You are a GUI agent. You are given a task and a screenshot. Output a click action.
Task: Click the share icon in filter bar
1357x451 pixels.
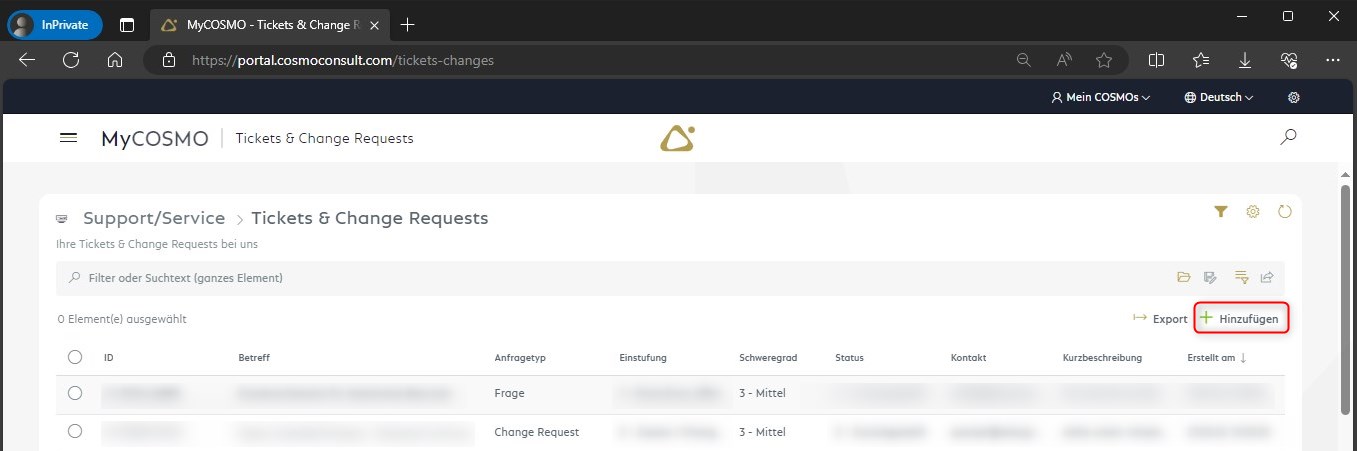pyautogui.click(x=1267, y=277)
